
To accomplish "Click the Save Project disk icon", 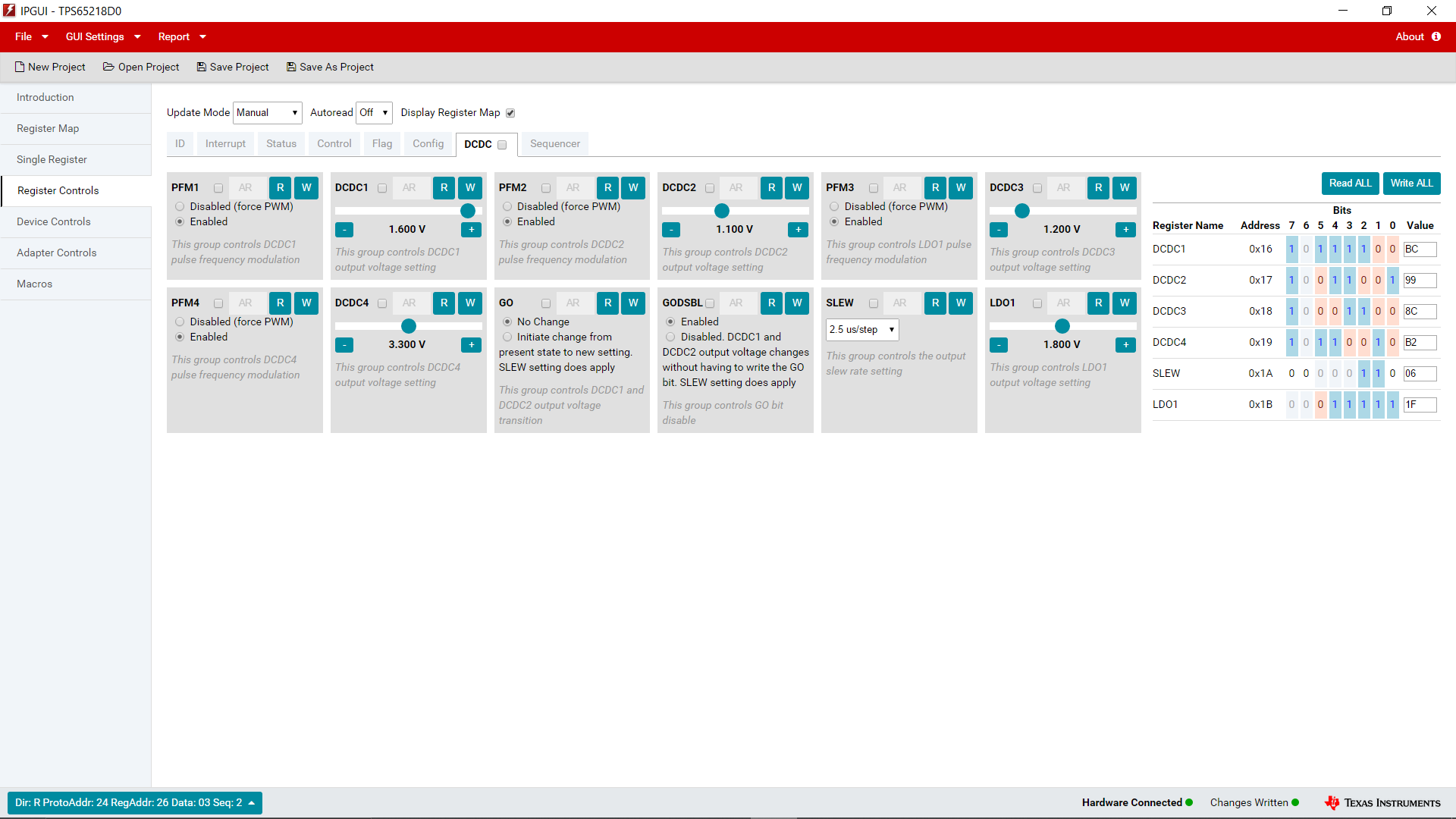I will click(x=202, y=67).
